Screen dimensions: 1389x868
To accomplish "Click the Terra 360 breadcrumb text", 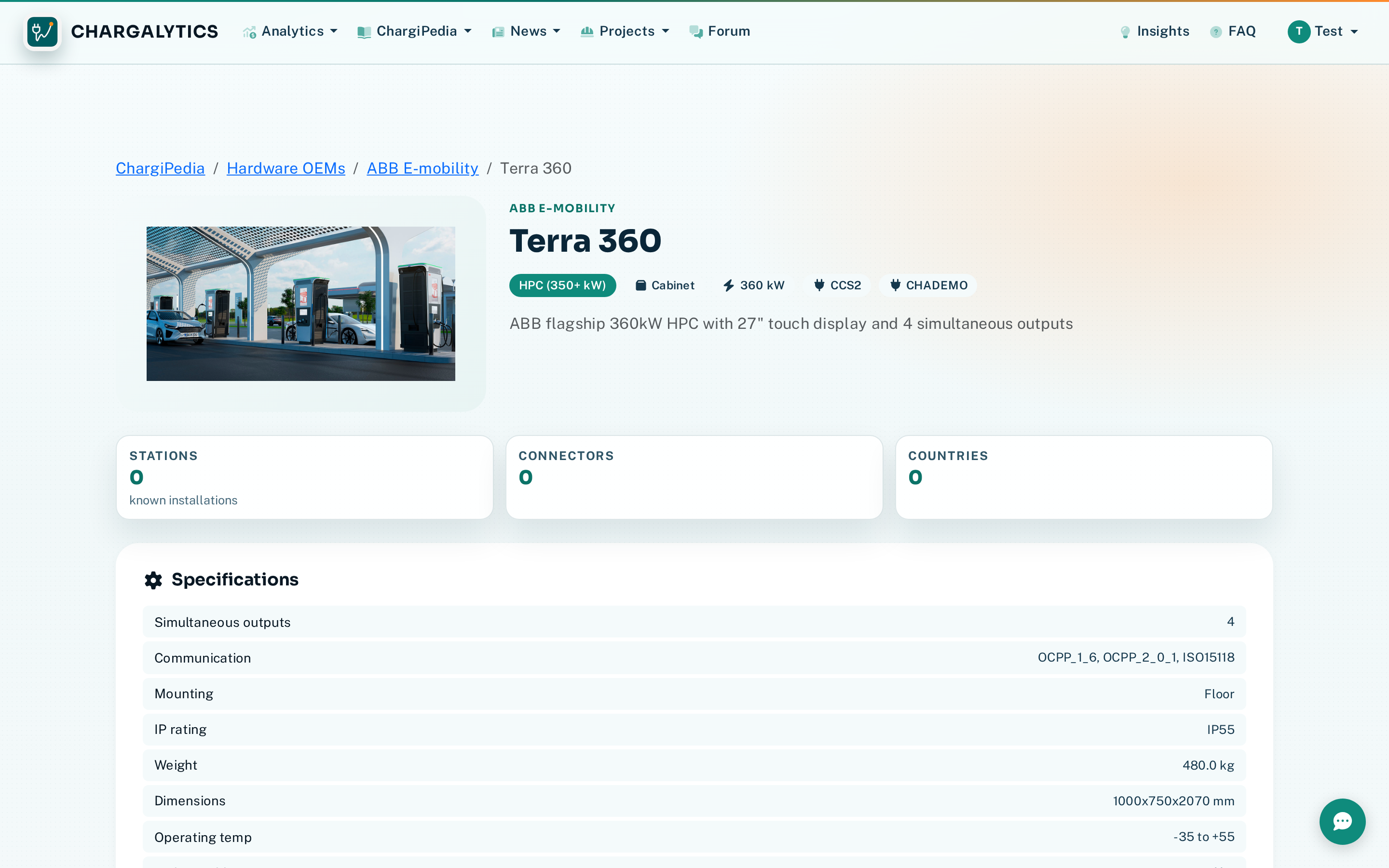I will (535, 168).
